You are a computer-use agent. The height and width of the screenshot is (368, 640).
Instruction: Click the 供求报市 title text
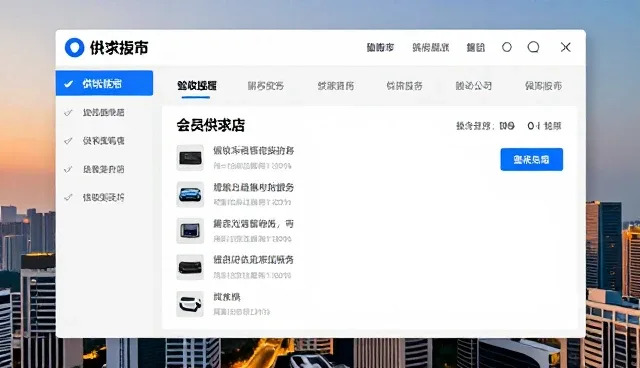(x=119, y=48)
